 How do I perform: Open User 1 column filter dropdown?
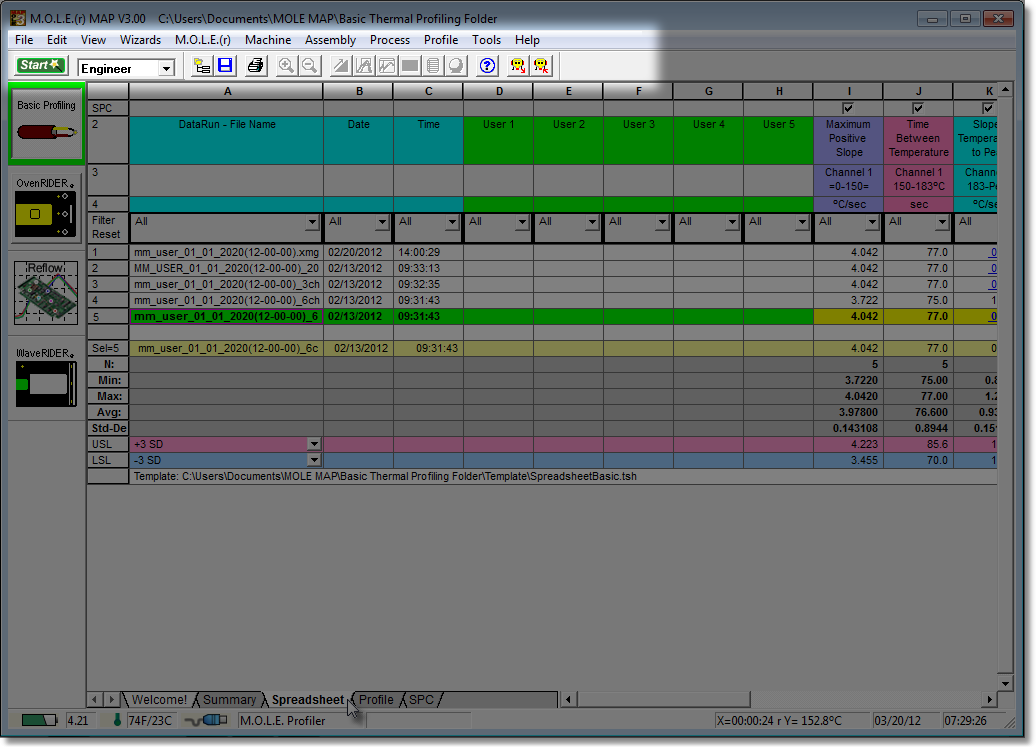pyautogui.click(x=522, y=223)
